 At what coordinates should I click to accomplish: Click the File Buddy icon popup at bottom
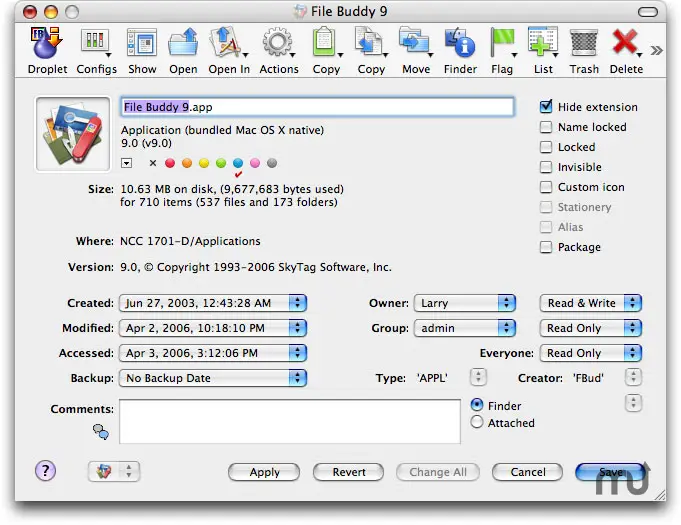[x=114, y=472]
